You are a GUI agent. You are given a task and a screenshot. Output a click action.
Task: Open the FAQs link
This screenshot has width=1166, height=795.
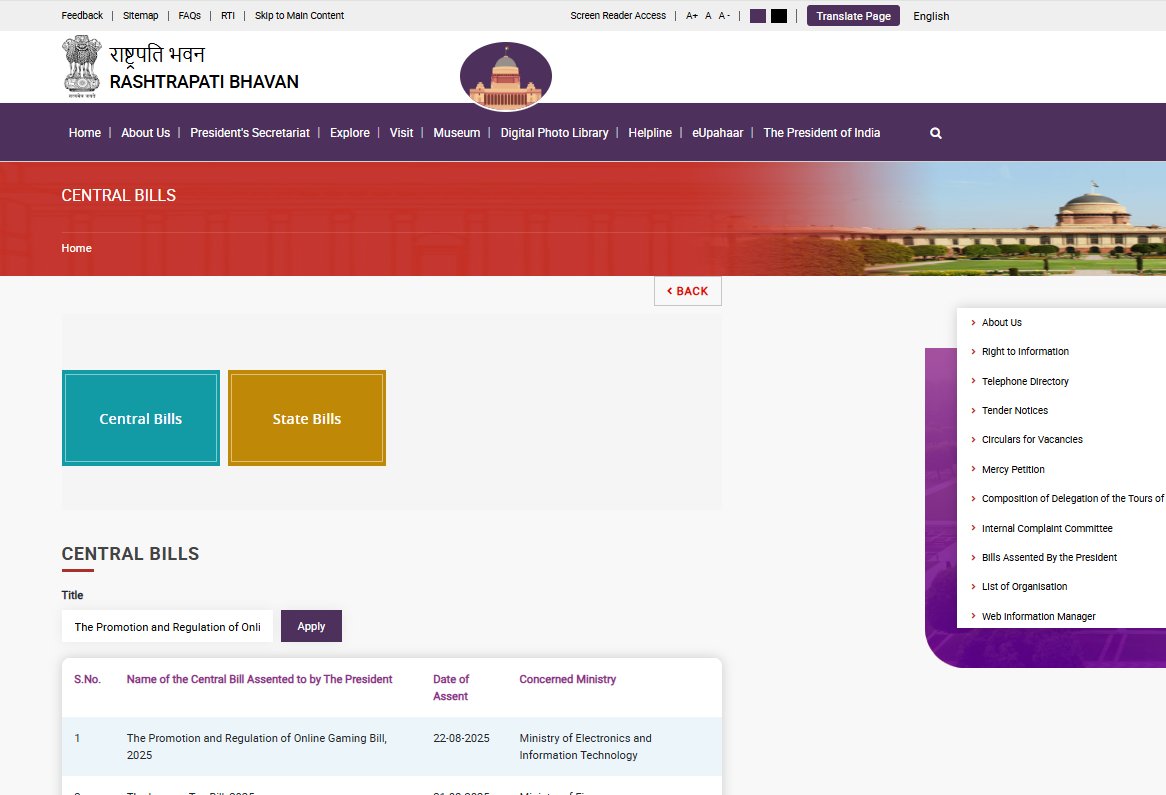click(x=190, y=15)
